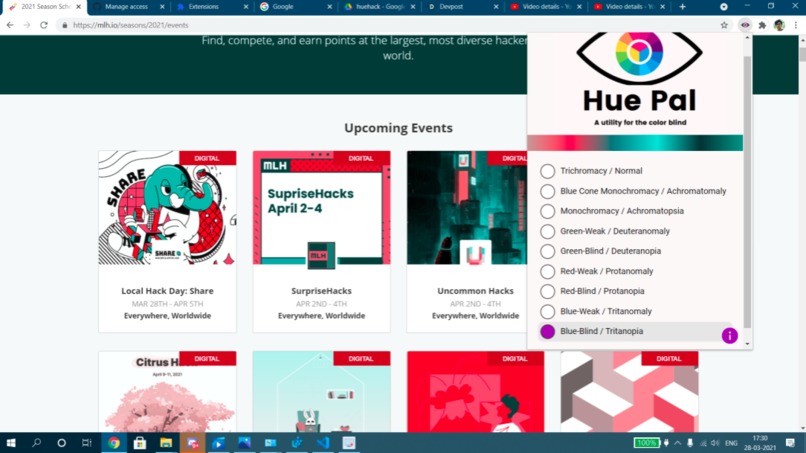Click the browser forward arrow
The width and height of the screenshot is (806, 453).
click(x=27, y=25)
